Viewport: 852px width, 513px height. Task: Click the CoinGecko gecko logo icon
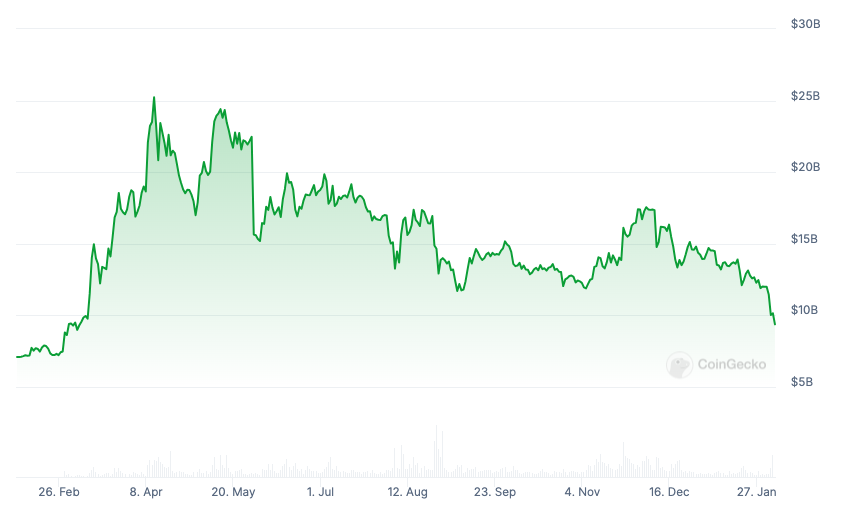click(680, 365)
